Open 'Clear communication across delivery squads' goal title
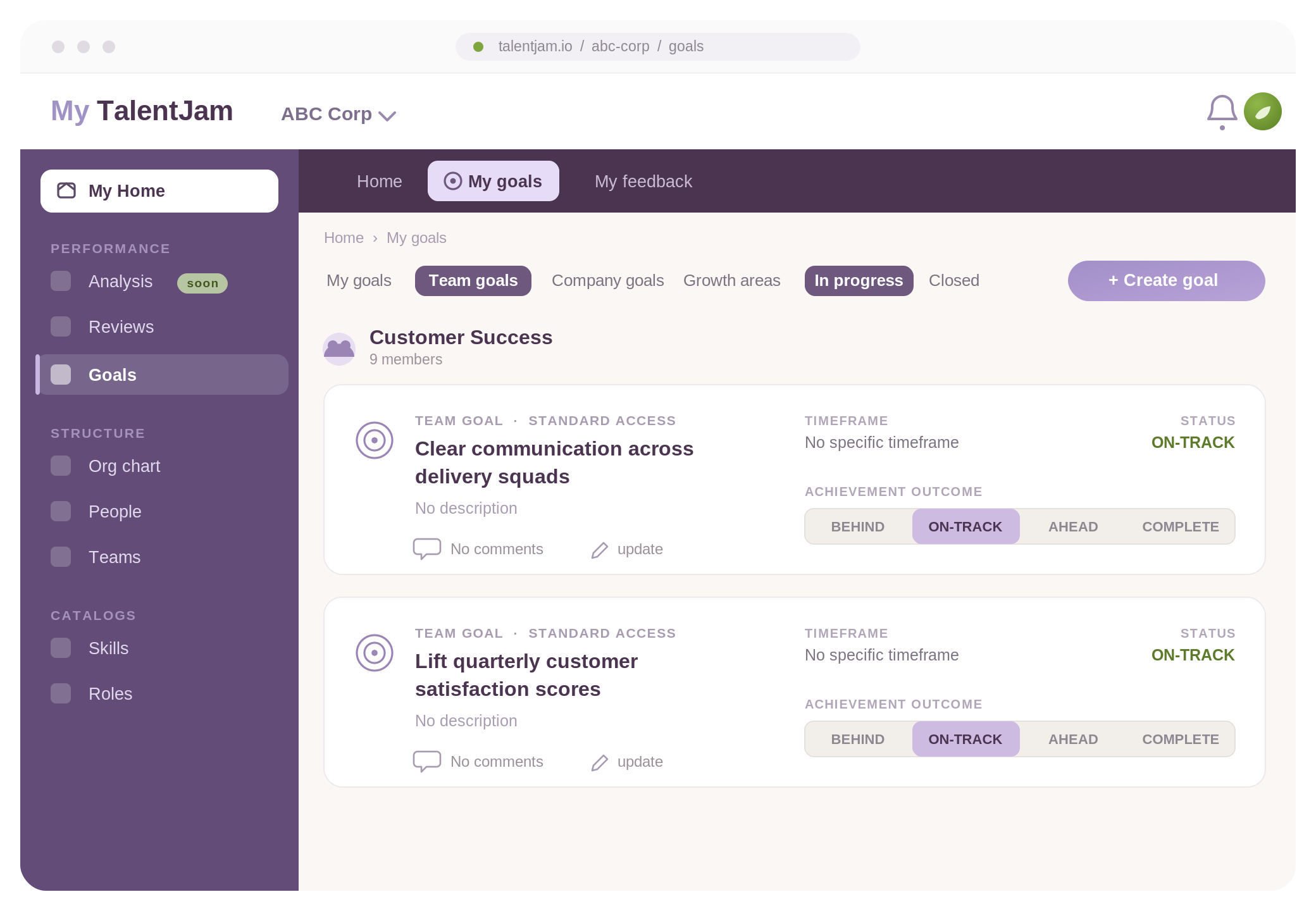Viewport: 1316px width, 911px height. [x=554, y=462]
